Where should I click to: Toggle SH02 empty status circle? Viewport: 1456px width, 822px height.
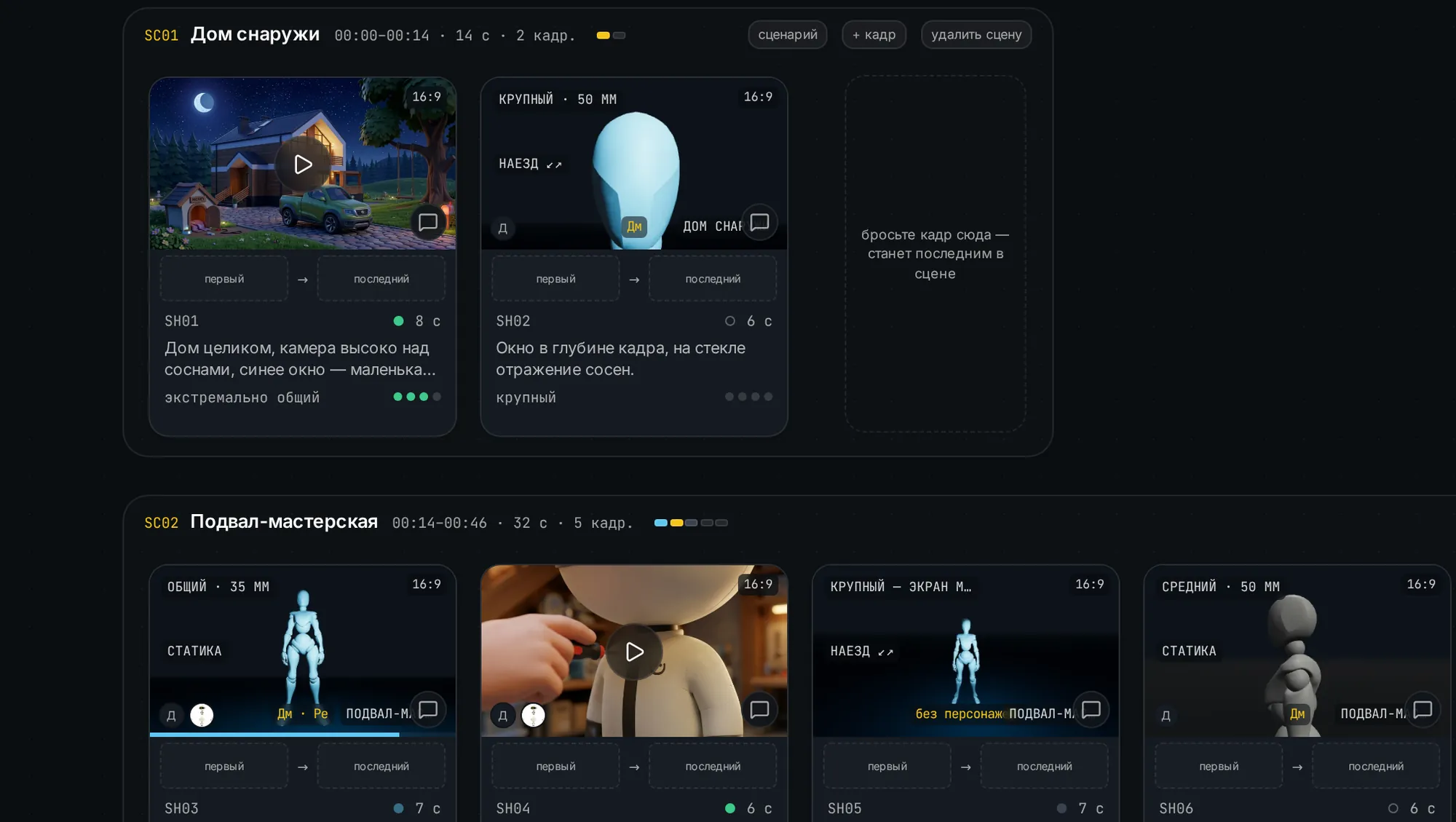click(x=730, y=321)
